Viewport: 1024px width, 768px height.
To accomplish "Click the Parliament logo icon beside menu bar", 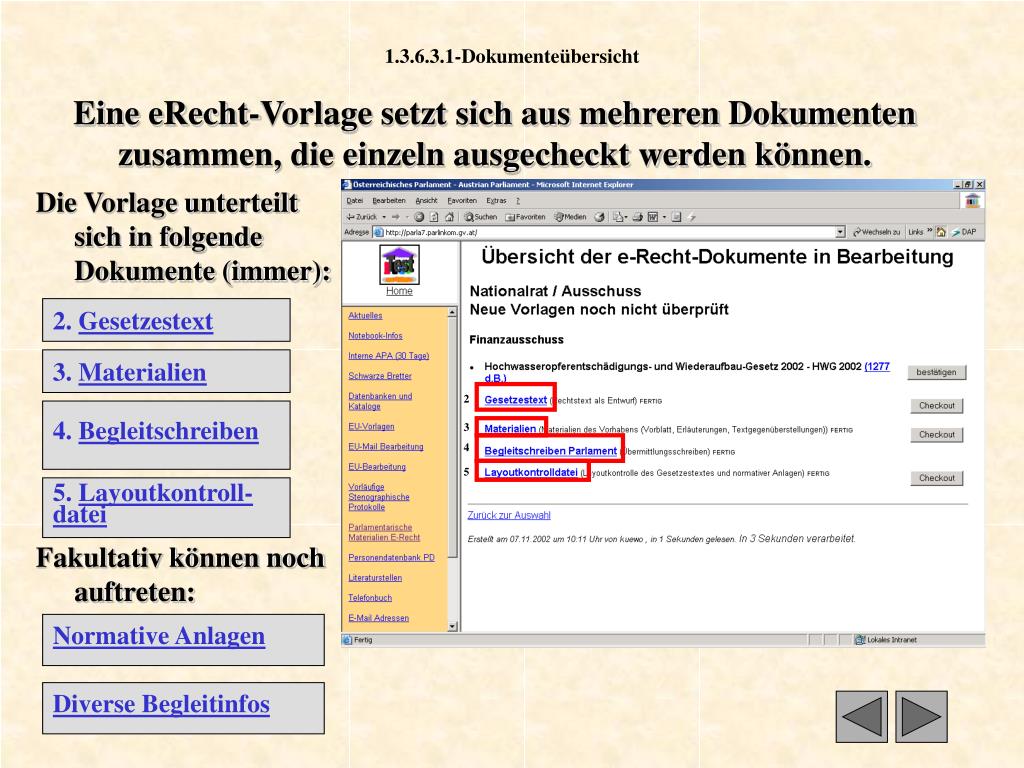I will [x=972, y=200].
